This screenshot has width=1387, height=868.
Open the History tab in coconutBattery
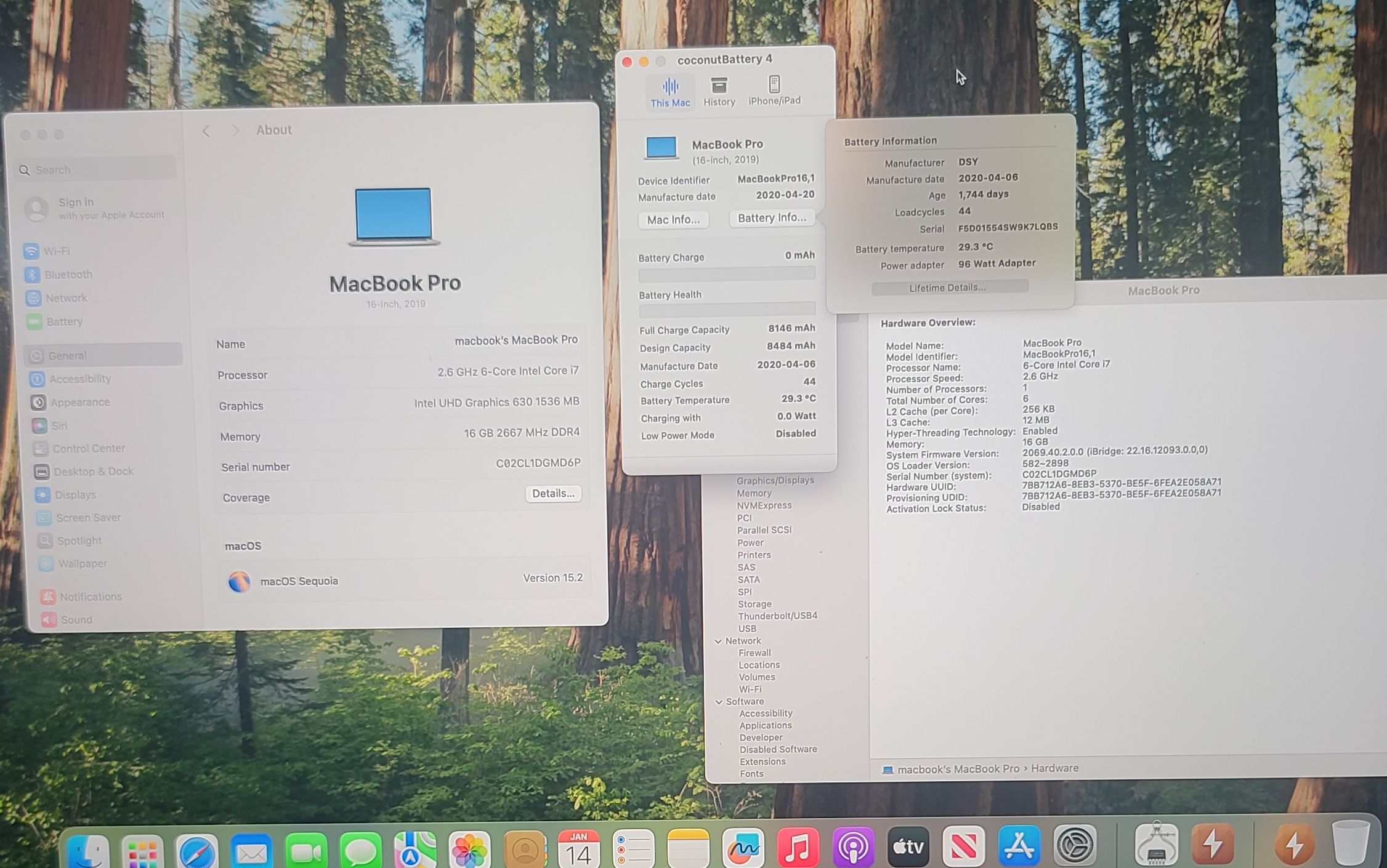719,91
